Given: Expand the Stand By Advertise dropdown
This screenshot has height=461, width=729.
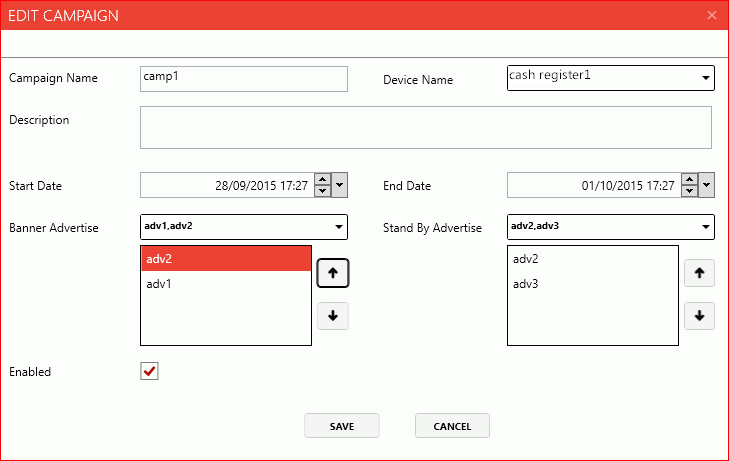Looking at the screenshot, I should (x=706, y=227).
